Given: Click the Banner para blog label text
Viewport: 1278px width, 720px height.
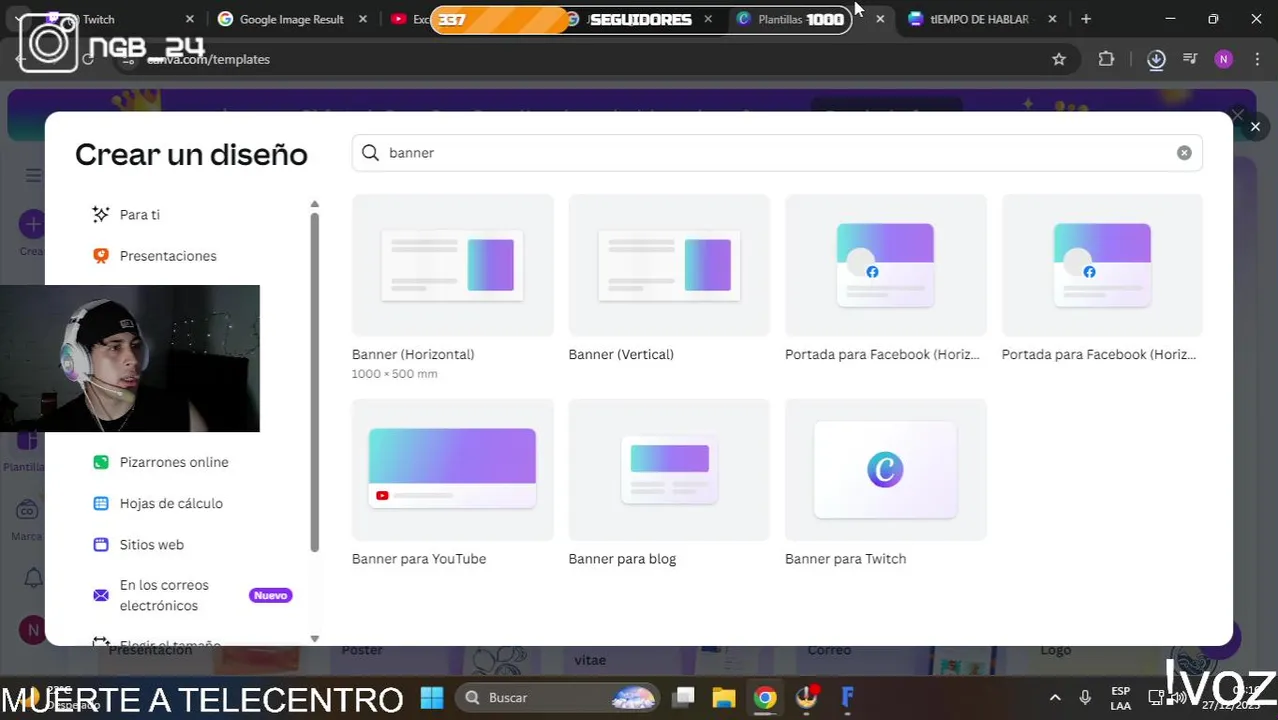Looking at the screenshot, I should [x=622, y=559].
